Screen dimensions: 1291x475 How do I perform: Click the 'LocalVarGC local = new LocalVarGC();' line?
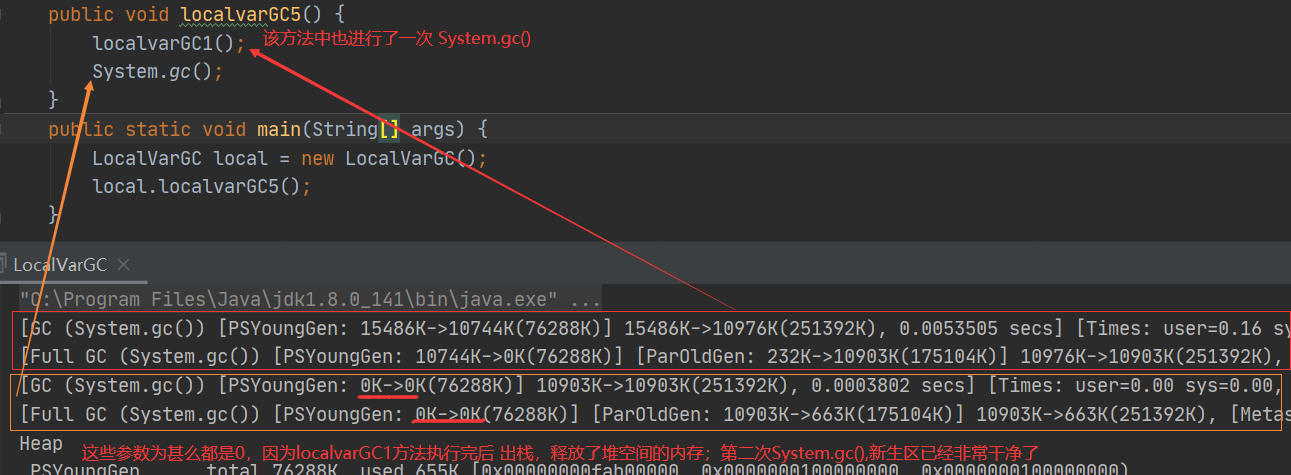point(290,159)
